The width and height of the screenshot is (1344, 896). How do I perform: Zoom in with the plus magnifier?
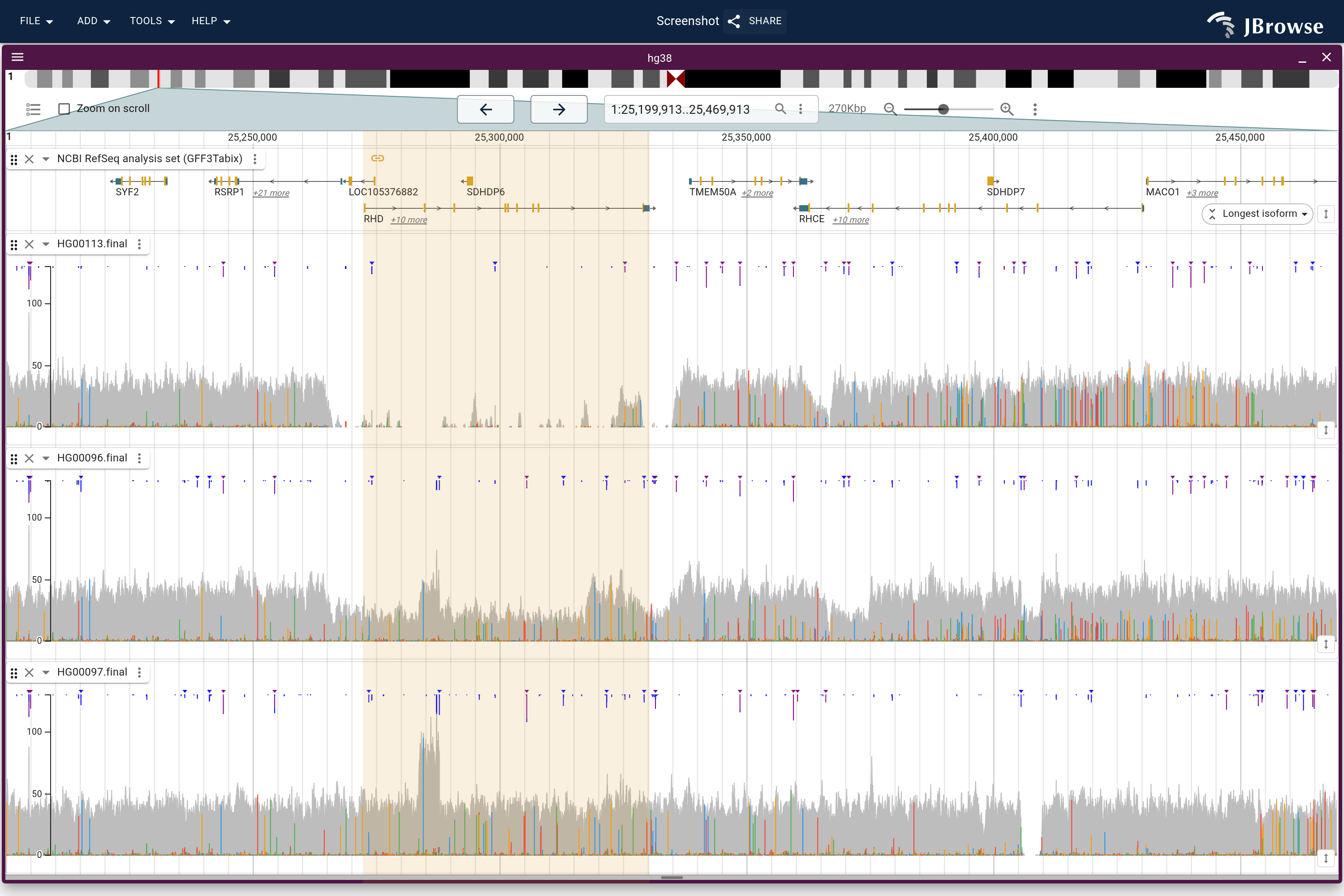click(1007, 109)
